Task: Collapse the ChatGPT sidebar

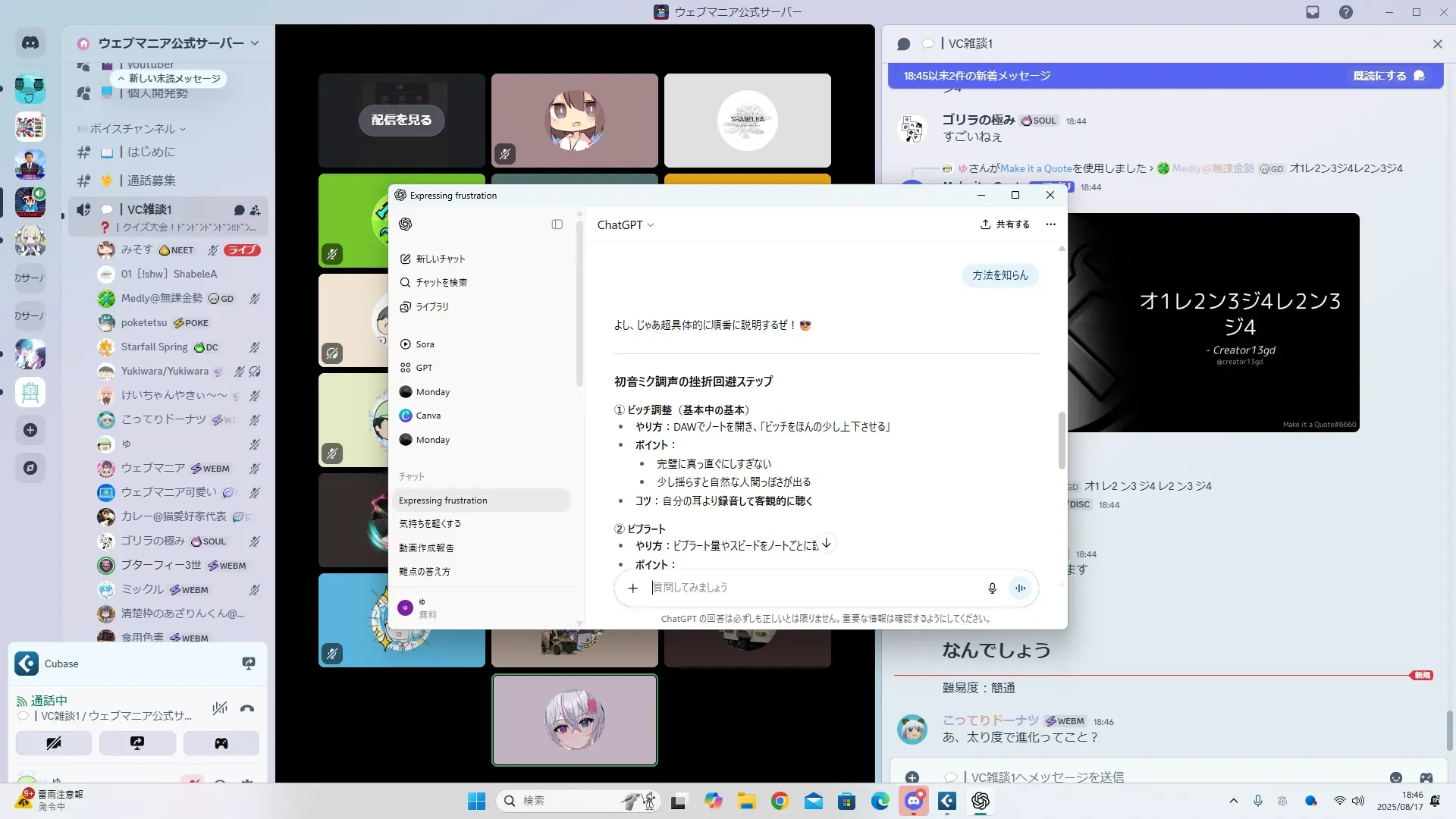Action: (x=557, y=224)
